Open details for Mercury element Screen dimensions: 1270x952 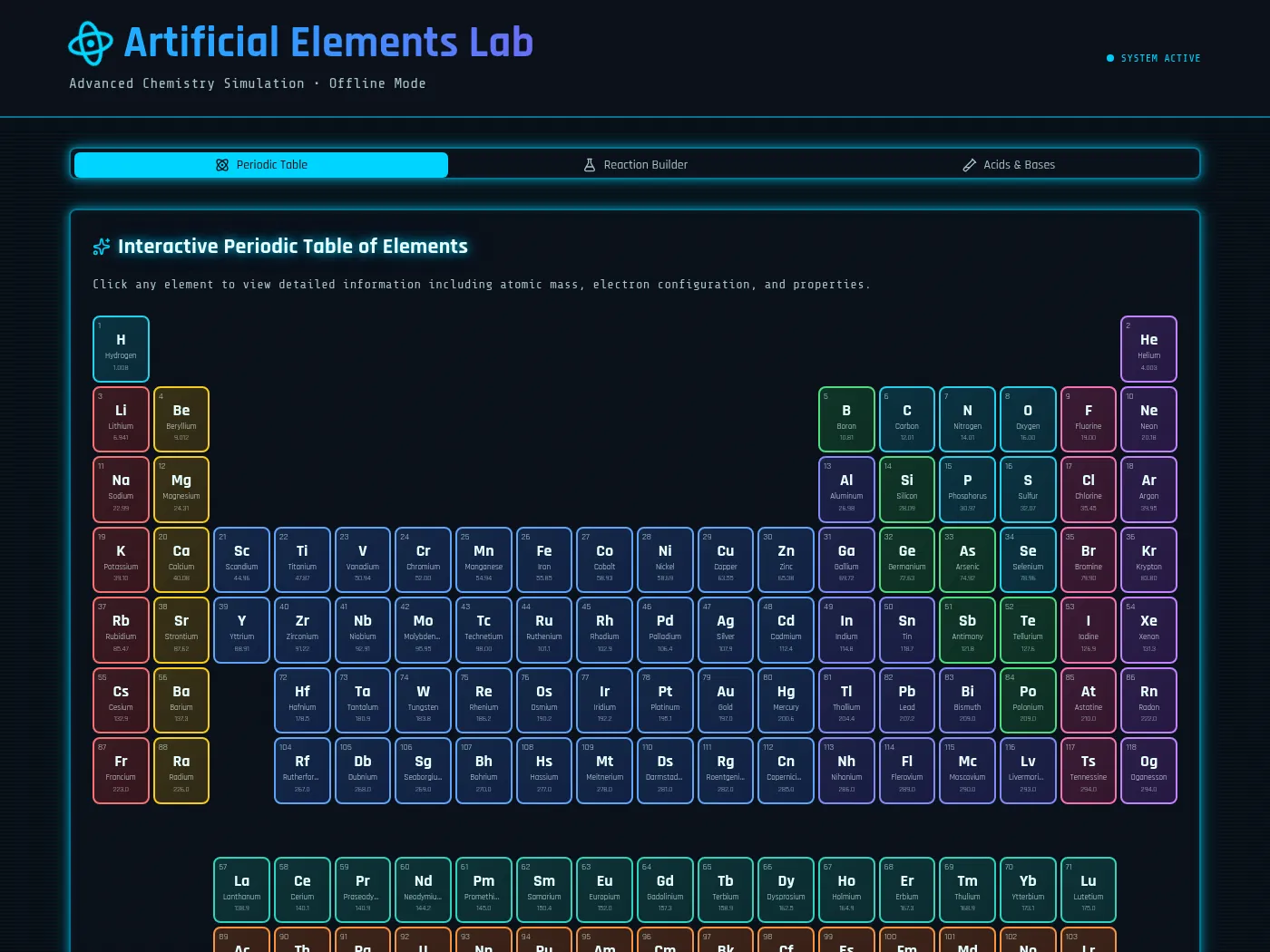tap(786, 700)
